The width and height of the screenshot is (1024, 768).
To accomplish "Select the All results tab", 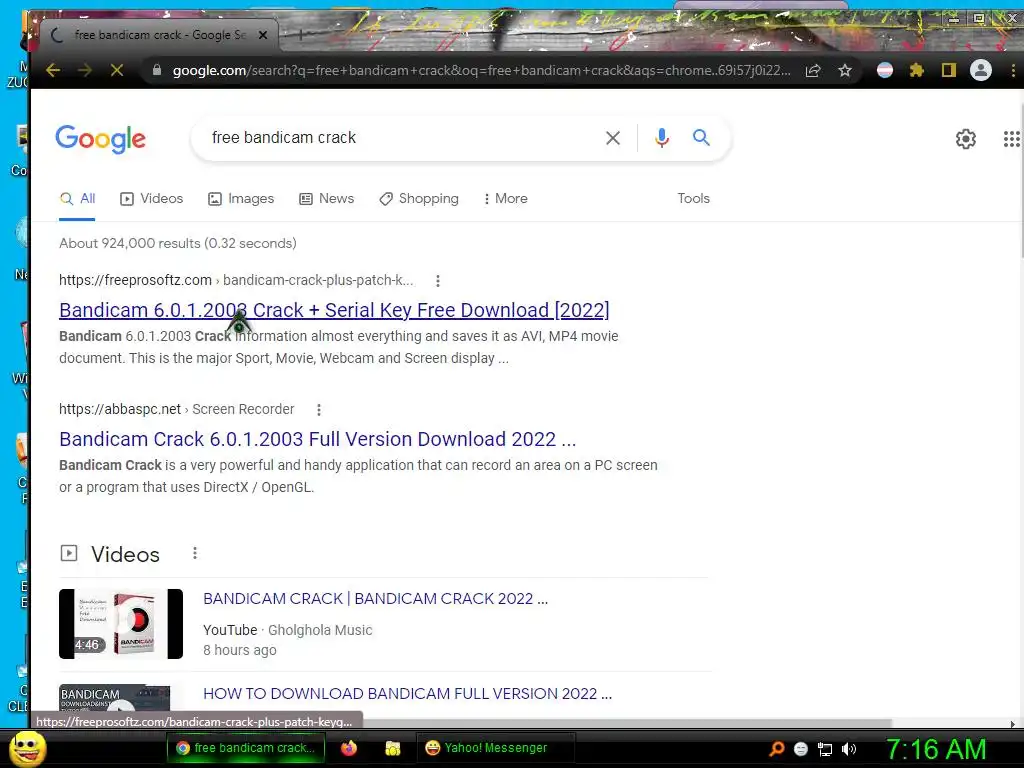I will pyautogui.click(x=77, y=199).
